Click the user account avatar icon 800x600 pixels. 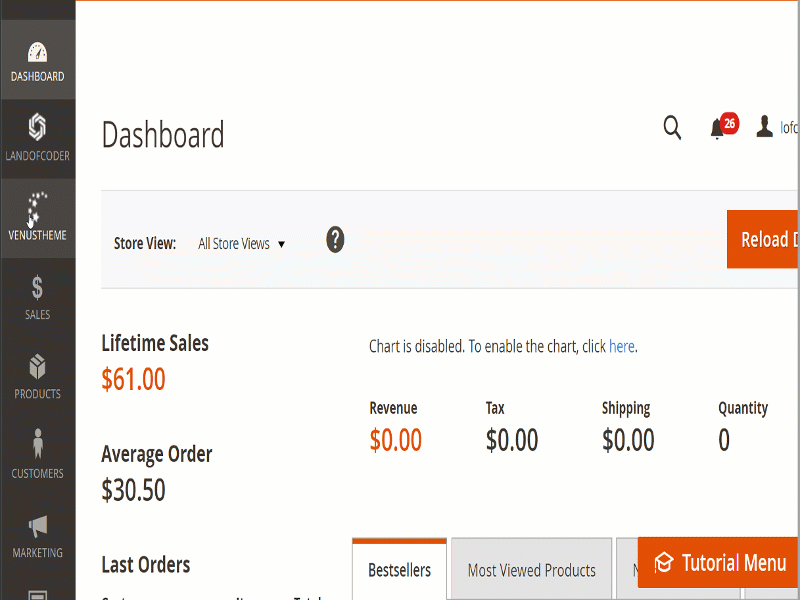[765, 127]
